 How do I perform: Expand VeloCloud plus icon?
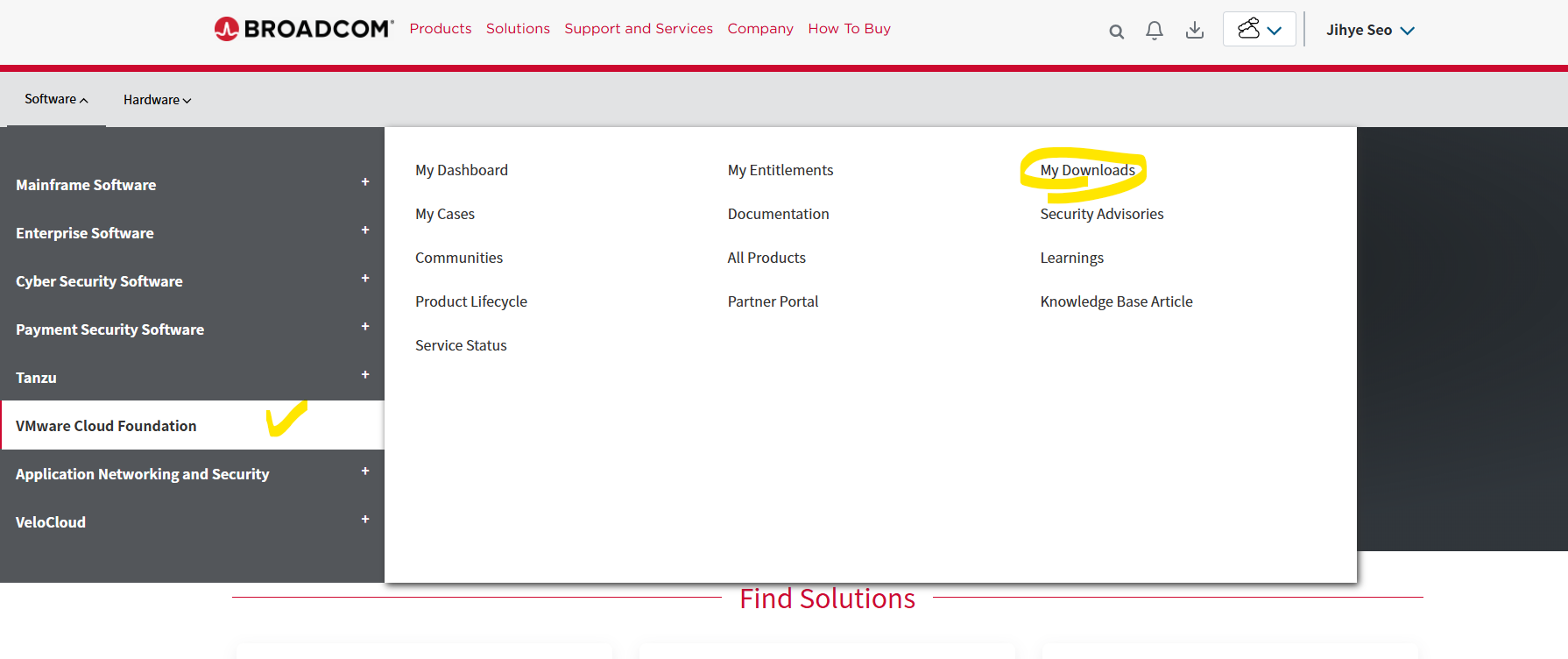click(x=365, y=520)
